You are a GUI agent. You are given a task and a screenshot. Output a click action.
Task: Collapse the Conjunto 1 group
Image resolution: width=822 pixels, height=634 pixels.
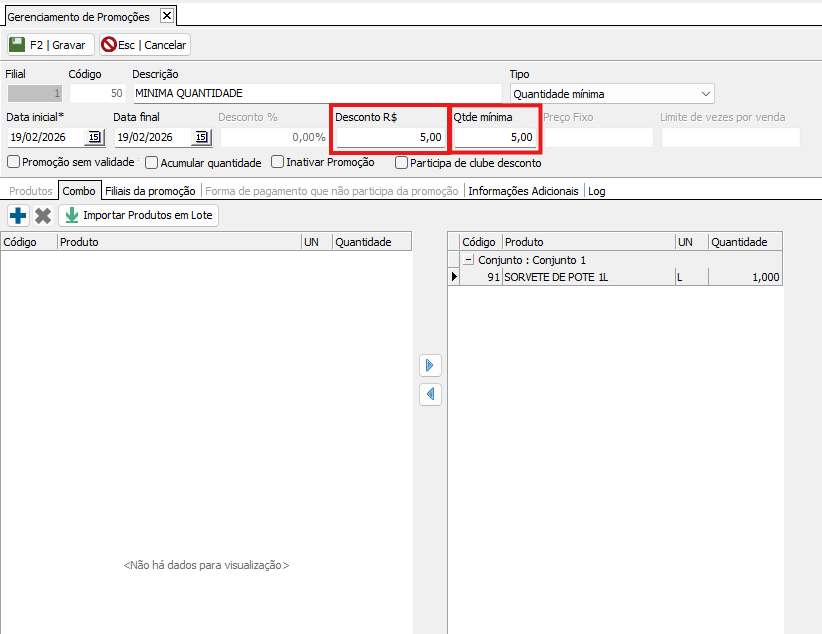(468, 260)
